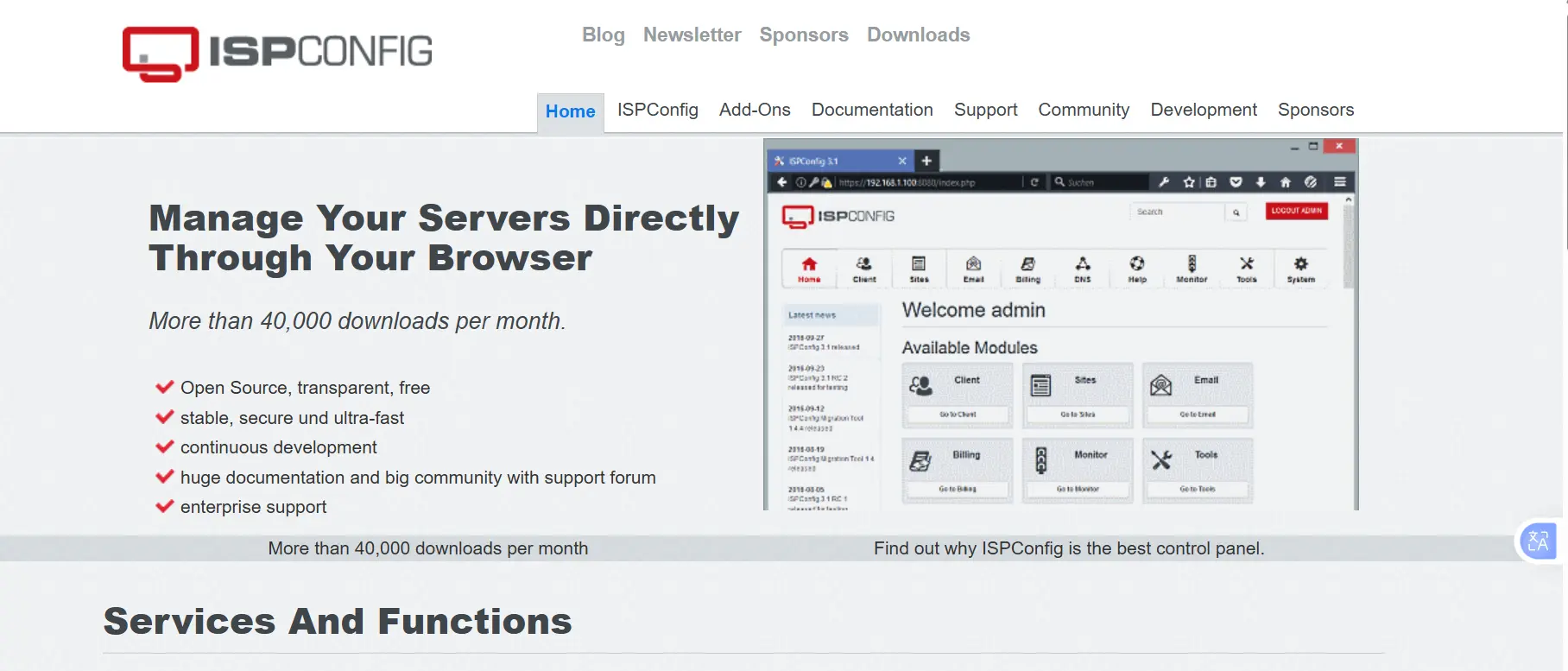Click 'stable, secure und ultra-fast' list item
Viewport: 1568px width, 671px height.
[292, 418]
